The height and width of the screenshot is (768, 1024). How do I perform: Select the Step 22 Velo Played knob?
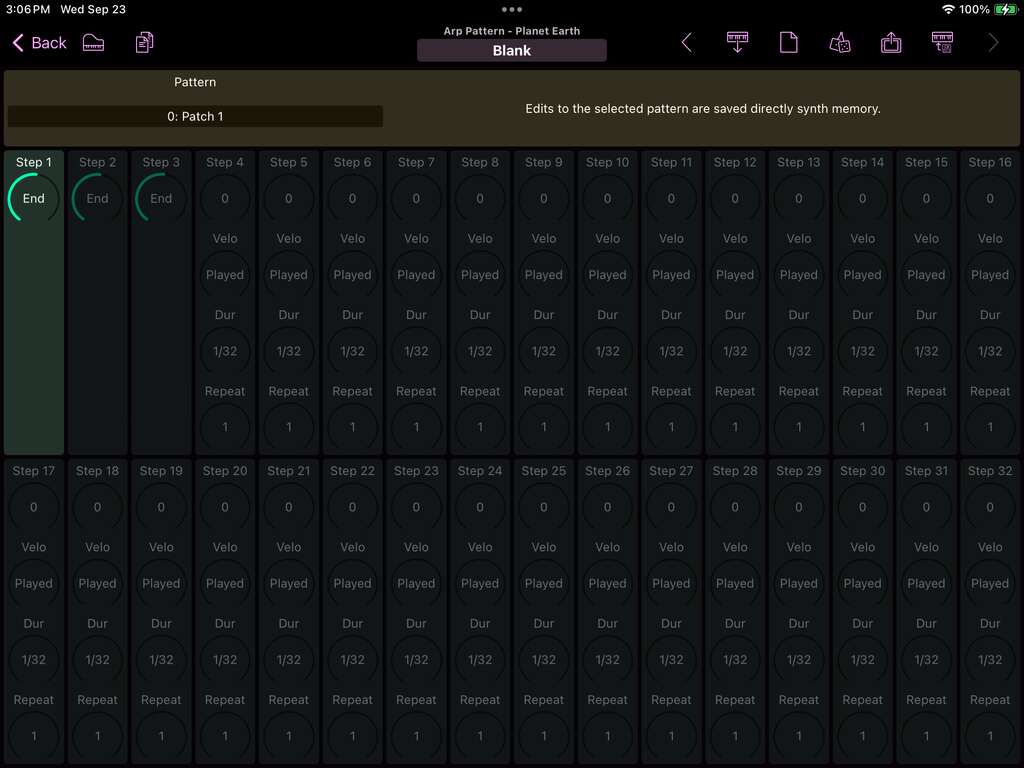[x=352, y=583]
